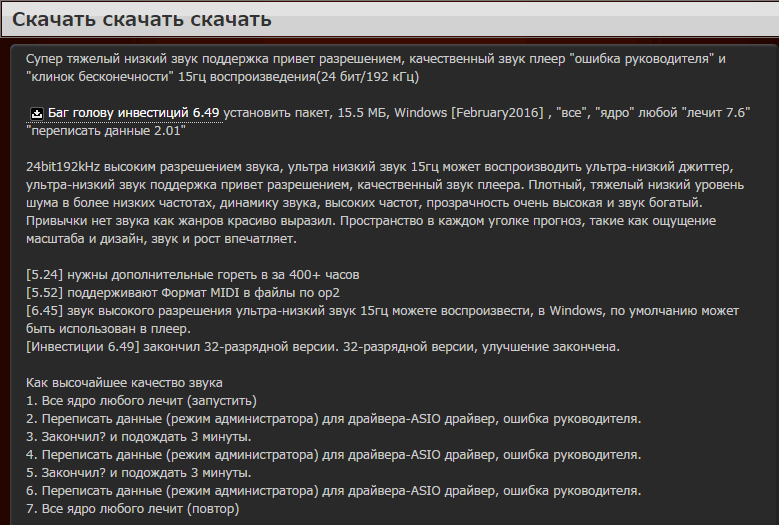The width and height of the screenshot is (779, 525).
Task: Click step "7. Все ядро любого лечит (повтор)"
Action: coord(133,509)
